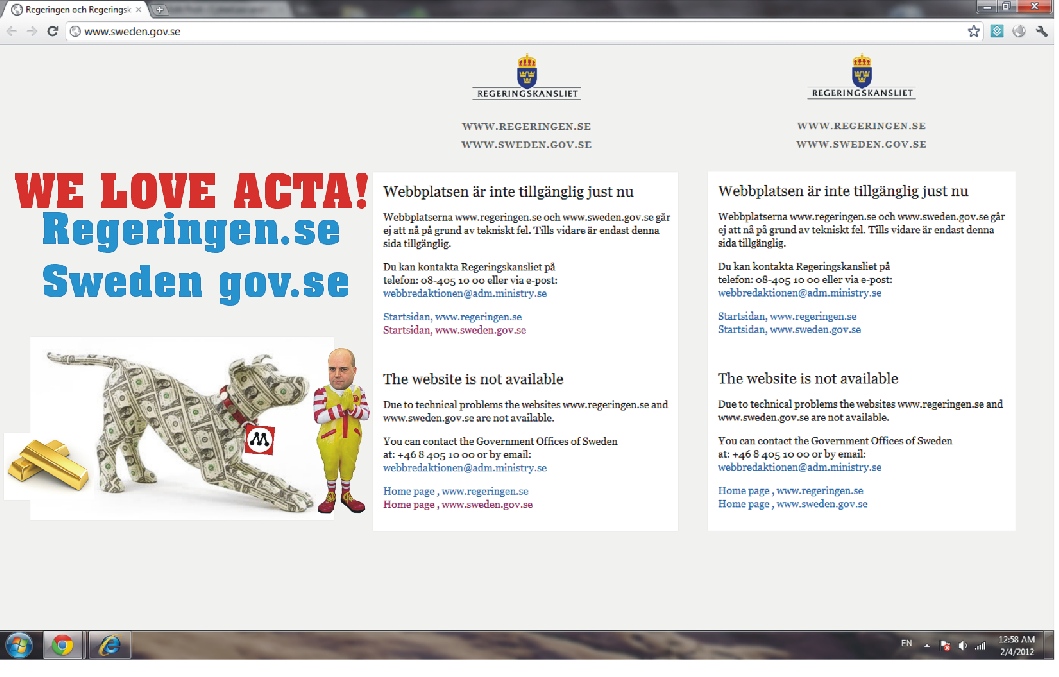
Task: Open right Startsidan, www.sweden.gov.se link
Action: click(790, 329)
